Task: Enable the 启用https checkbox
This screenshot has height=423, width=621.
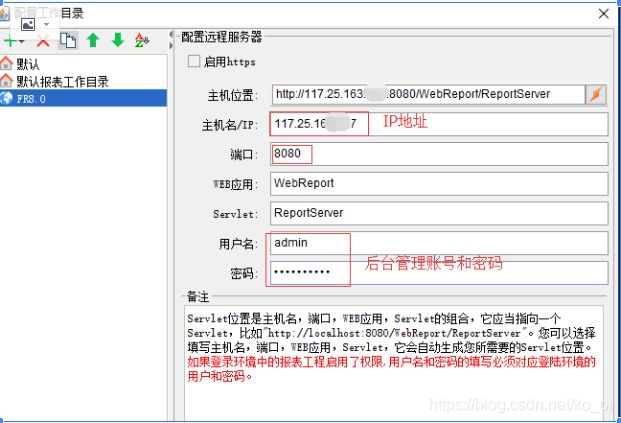Action: pos(194,61)
